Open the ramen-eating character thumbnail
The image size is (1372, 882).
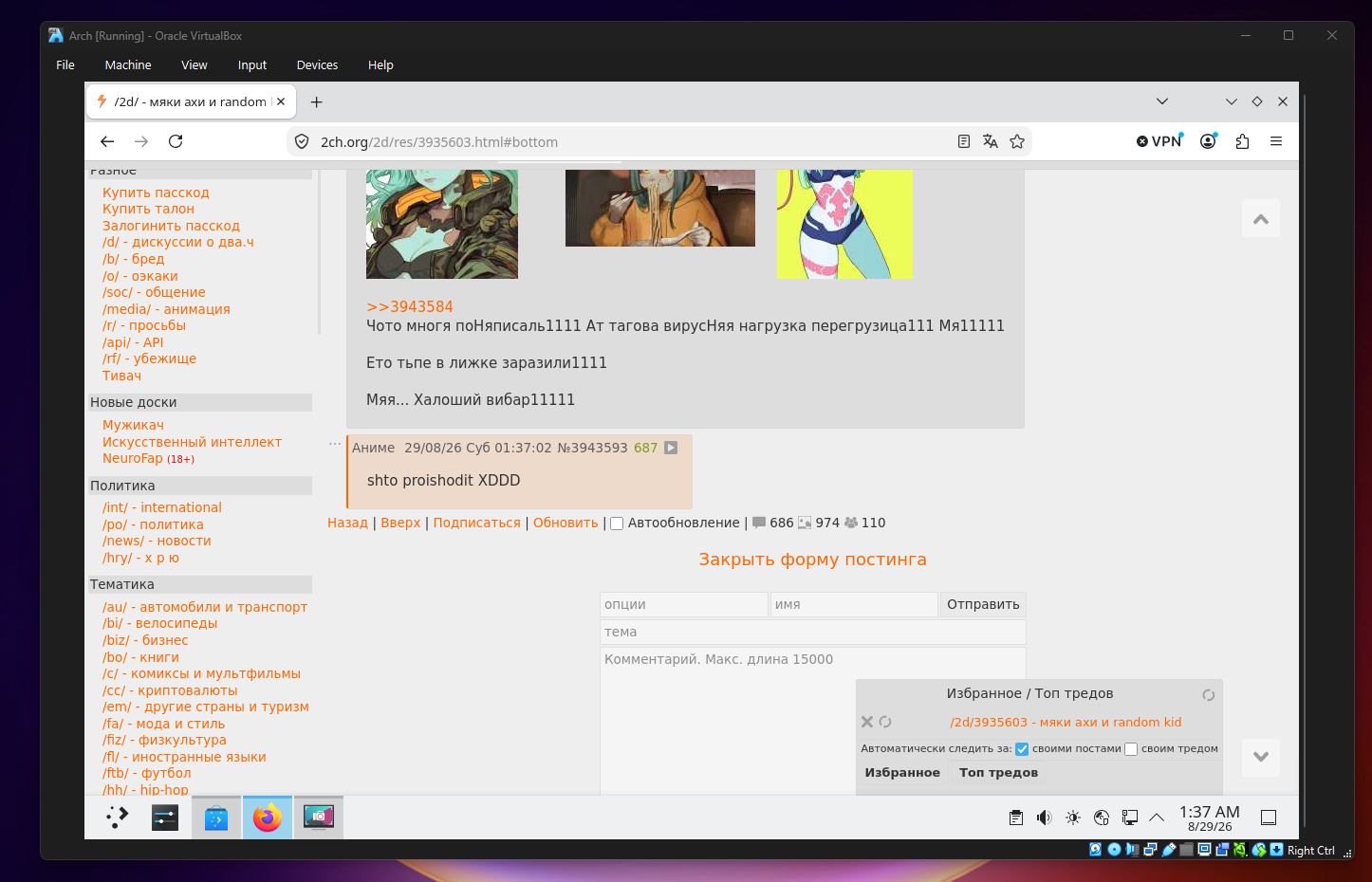tap(660, 208)
